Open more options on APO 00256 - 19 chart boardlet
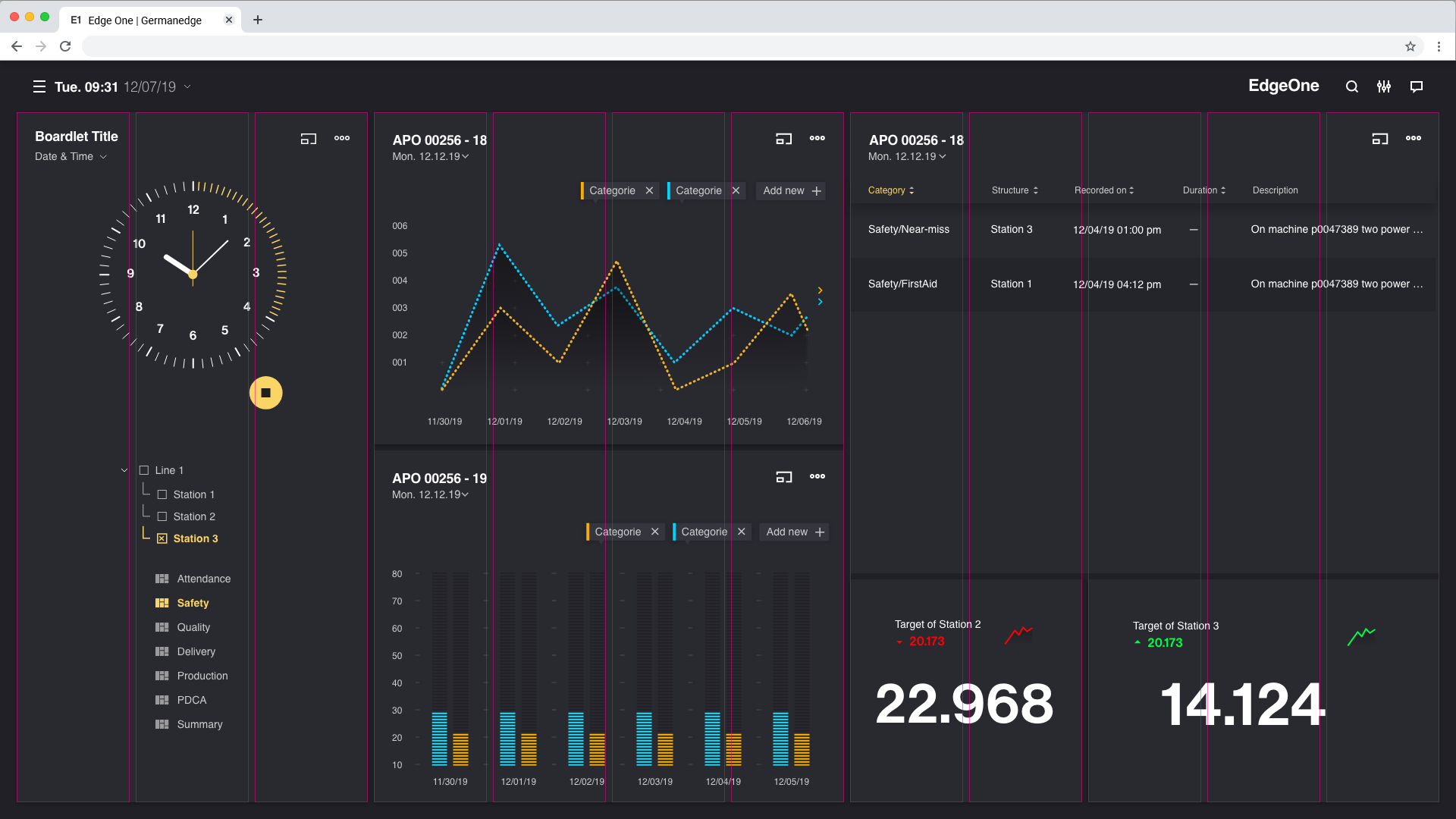Image resolution: width=1456 pixels, height=819 pixels. pos(817,477)
